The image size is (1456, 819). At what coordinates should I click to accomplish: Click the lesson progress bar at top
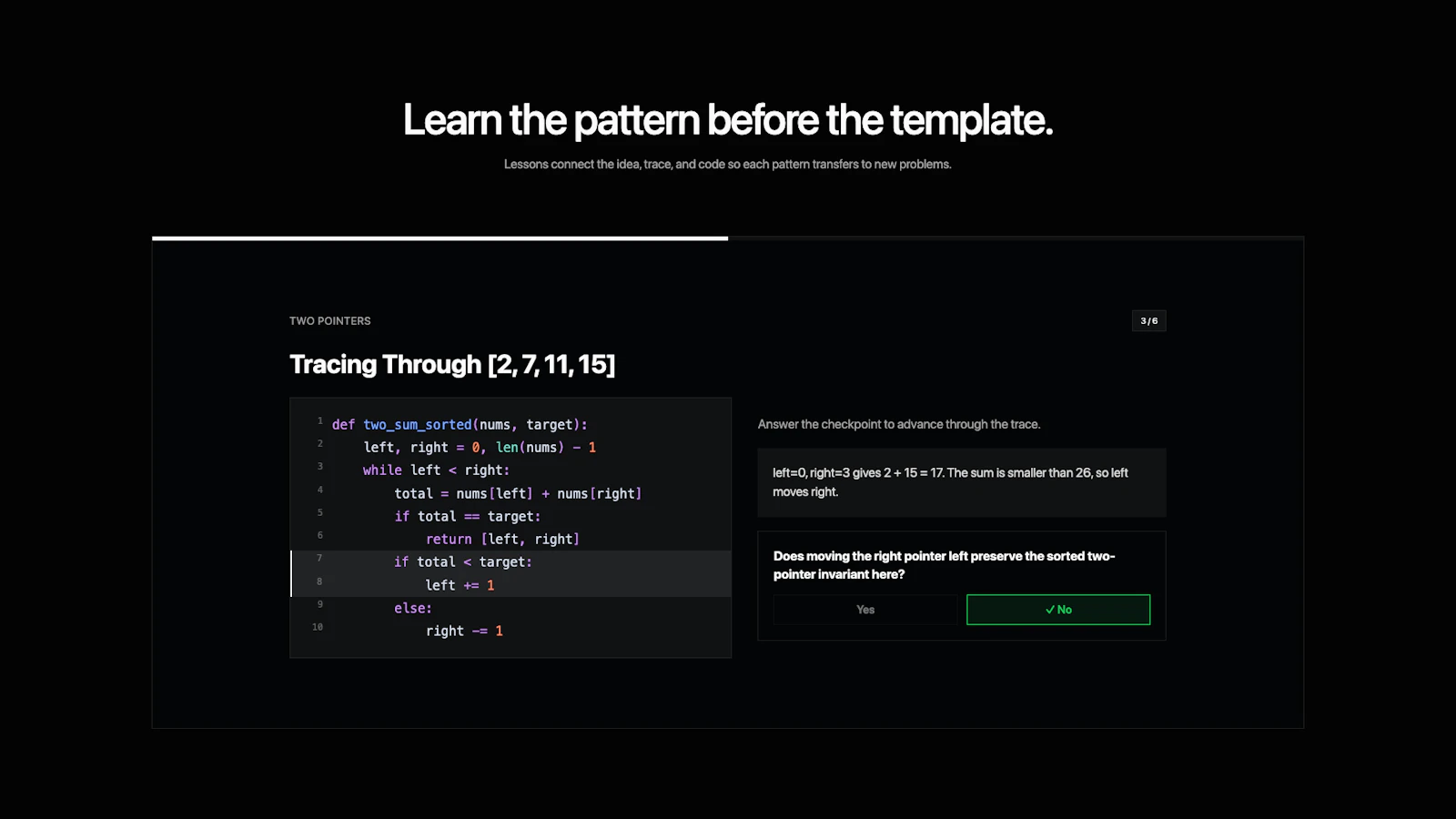[728, 238]
